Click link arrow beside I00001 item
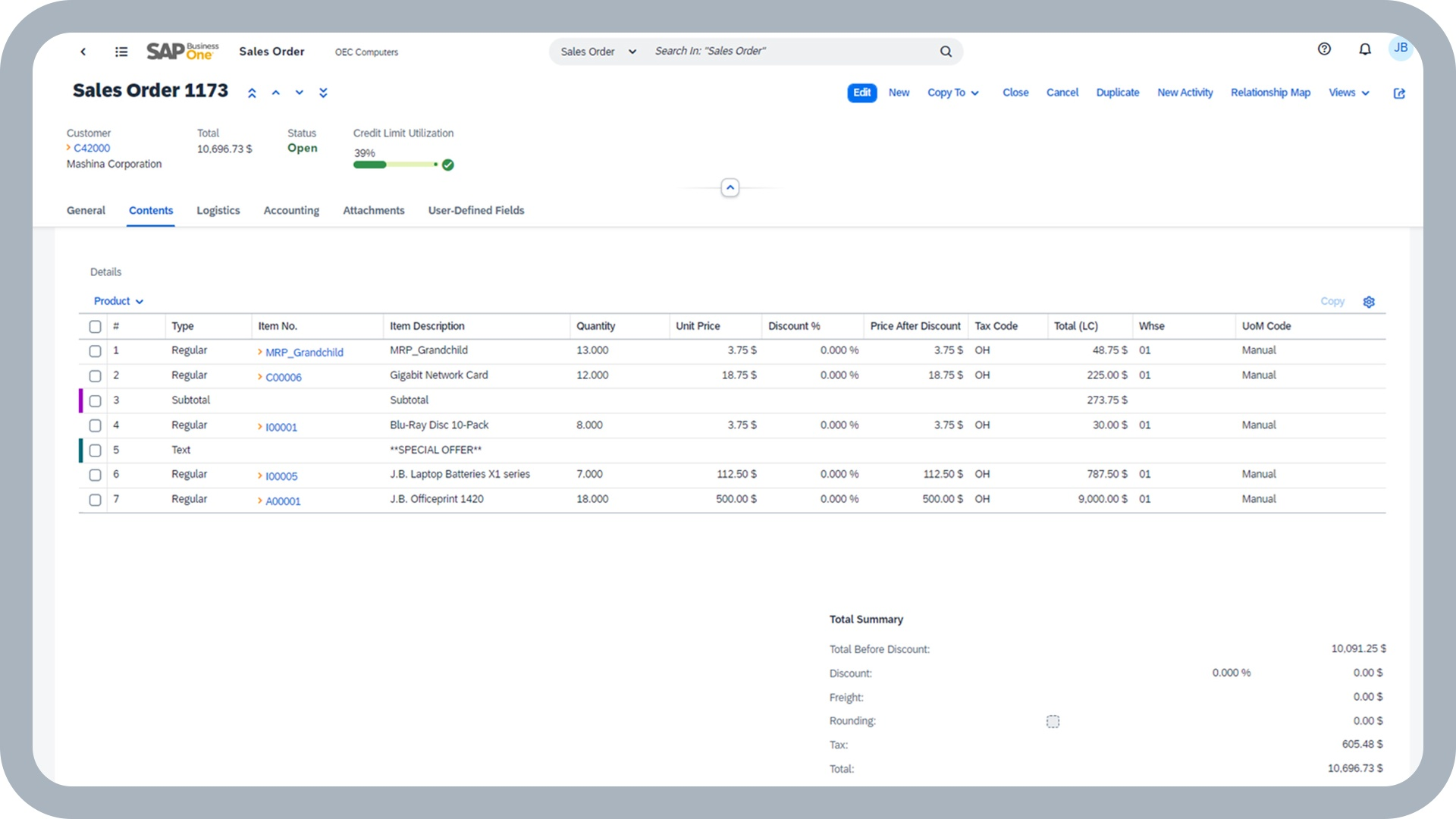 coord(260,427)
